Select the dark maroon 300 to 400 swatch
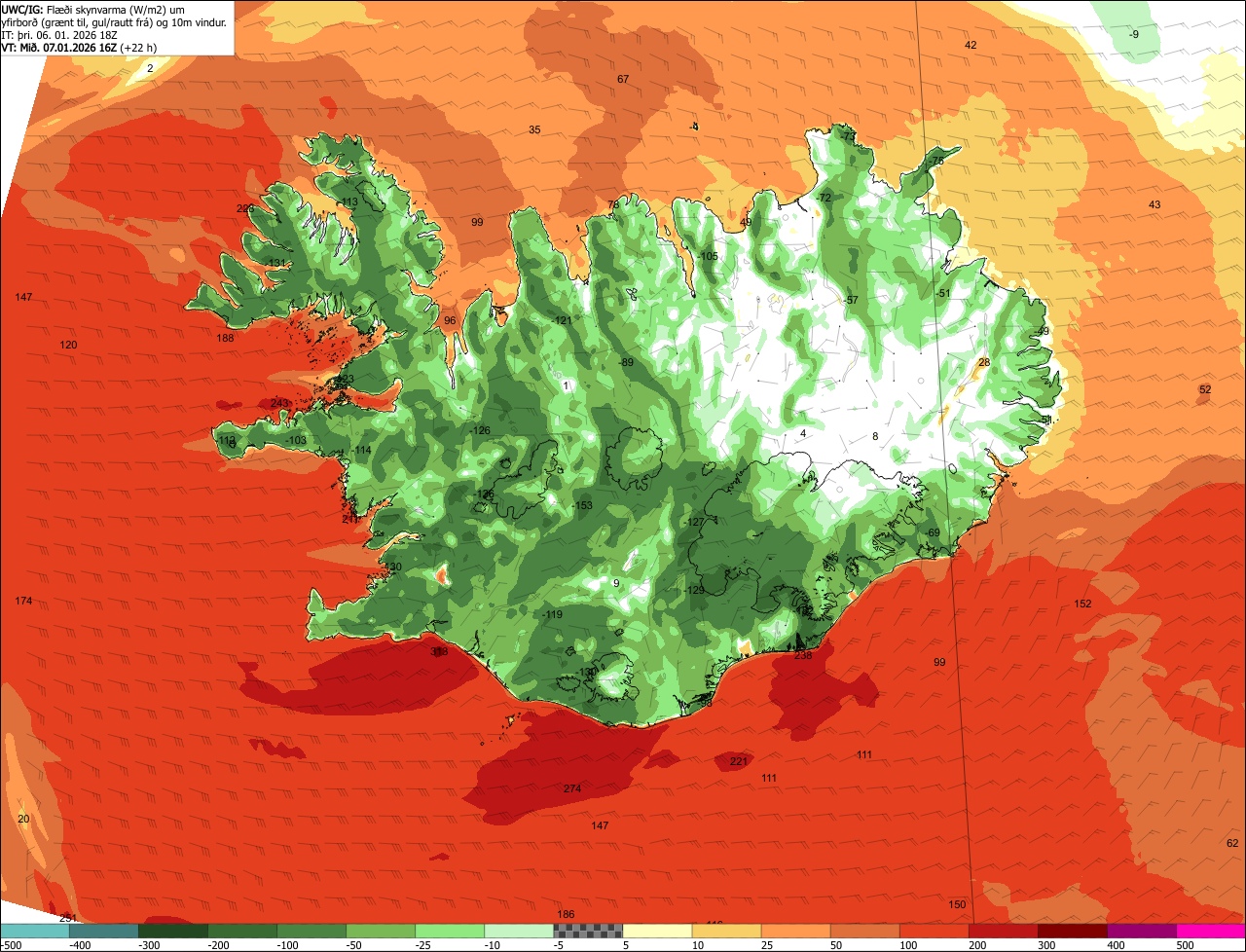This screenshot has height=952, width=1246. pos(1071,931)
